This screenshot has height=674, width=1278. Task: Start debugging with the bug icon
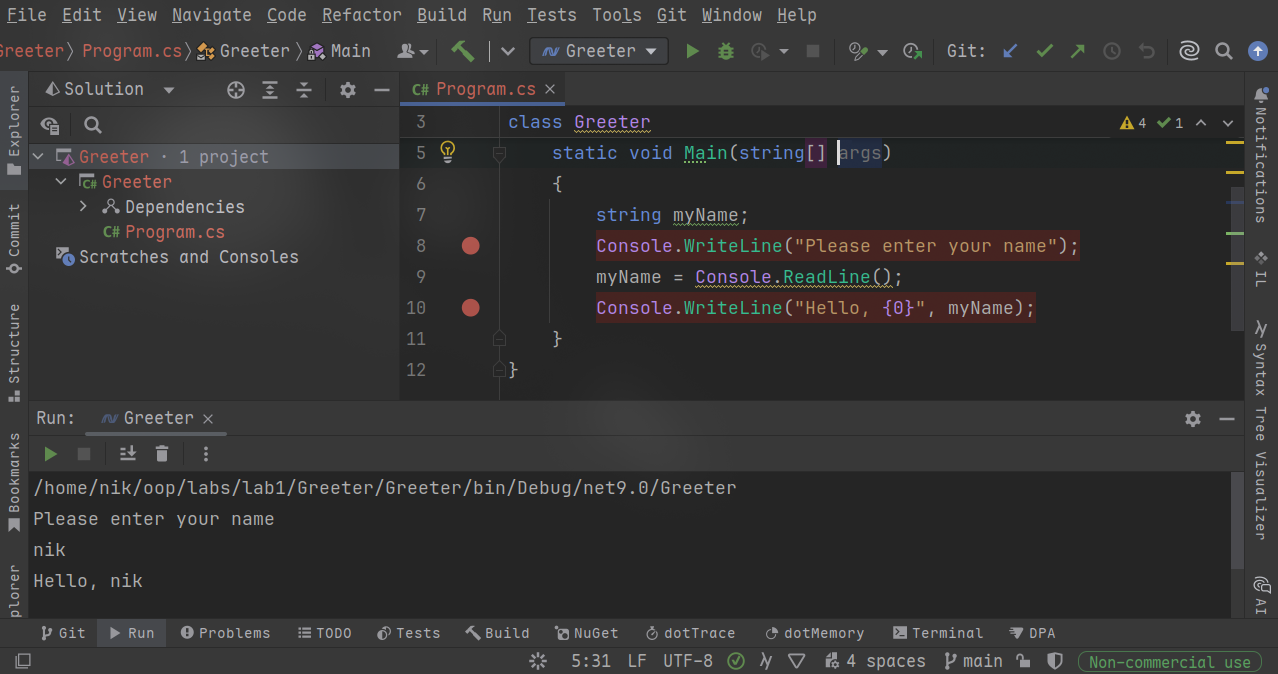point(726,51)
